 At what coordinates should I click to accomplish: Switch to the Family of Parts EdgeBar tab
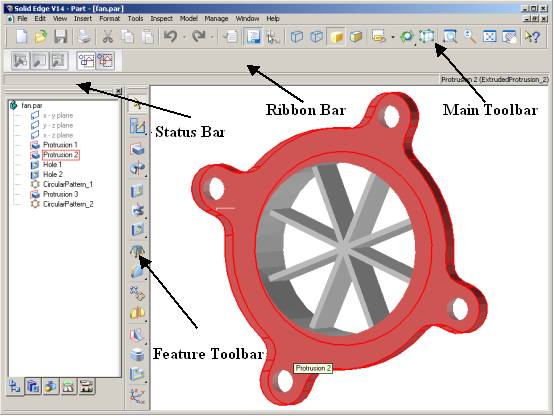point(51,387)
